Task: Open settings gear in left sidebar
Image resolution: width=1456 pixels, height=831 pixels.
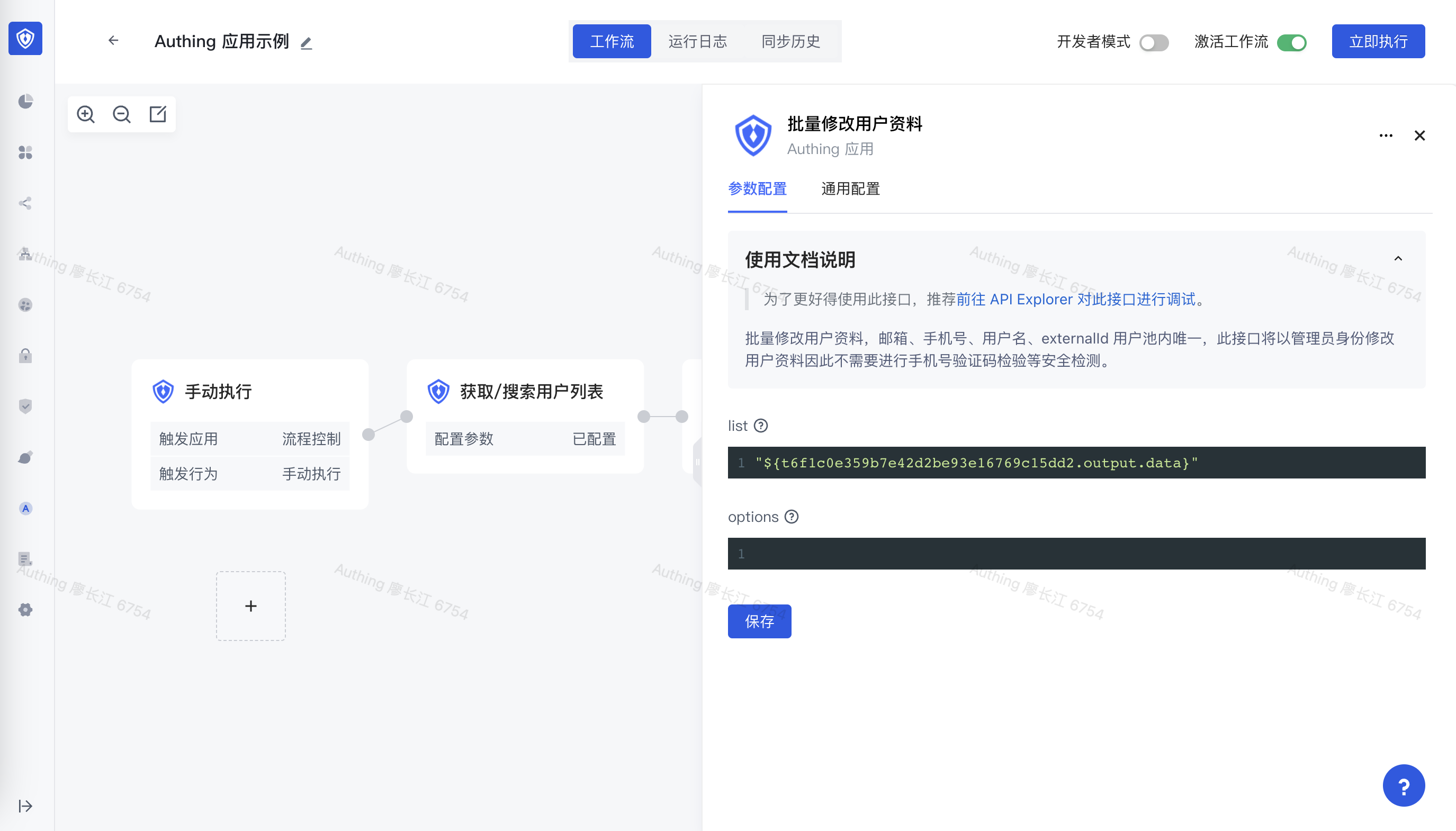Action: [x=26, y=610]
